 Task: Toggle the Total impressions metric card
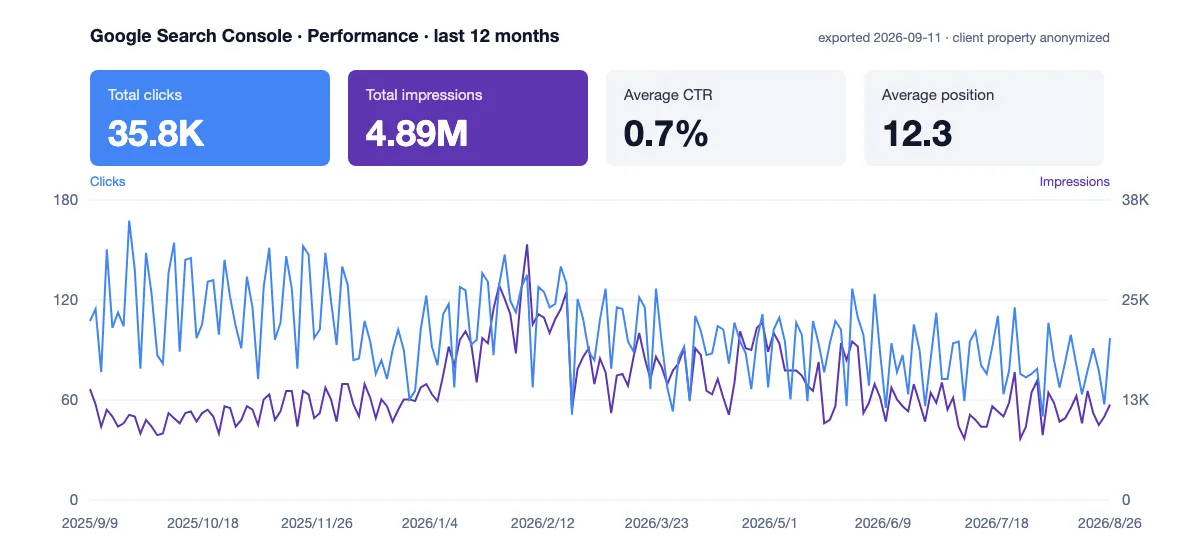point(468,117)
